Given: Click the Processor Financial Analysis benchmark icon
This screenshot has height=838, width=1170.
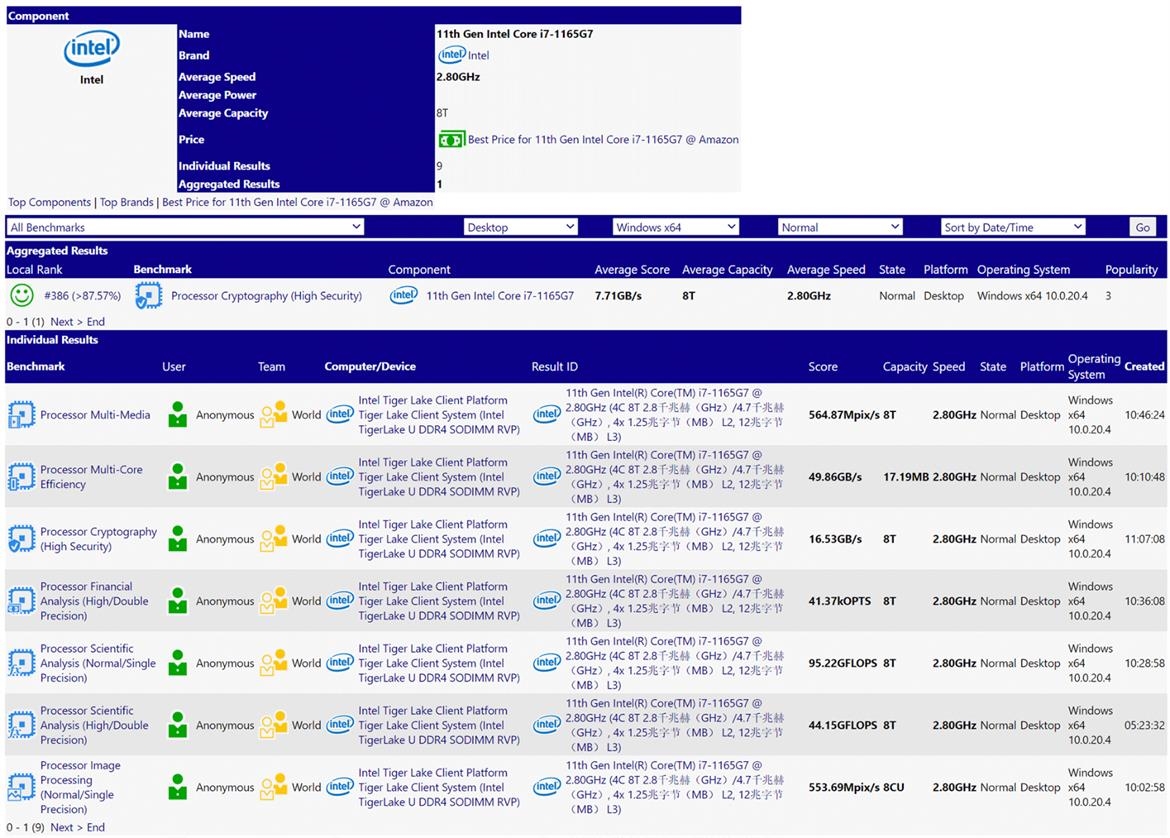Looking at the screenshot, I should point(21,601).
